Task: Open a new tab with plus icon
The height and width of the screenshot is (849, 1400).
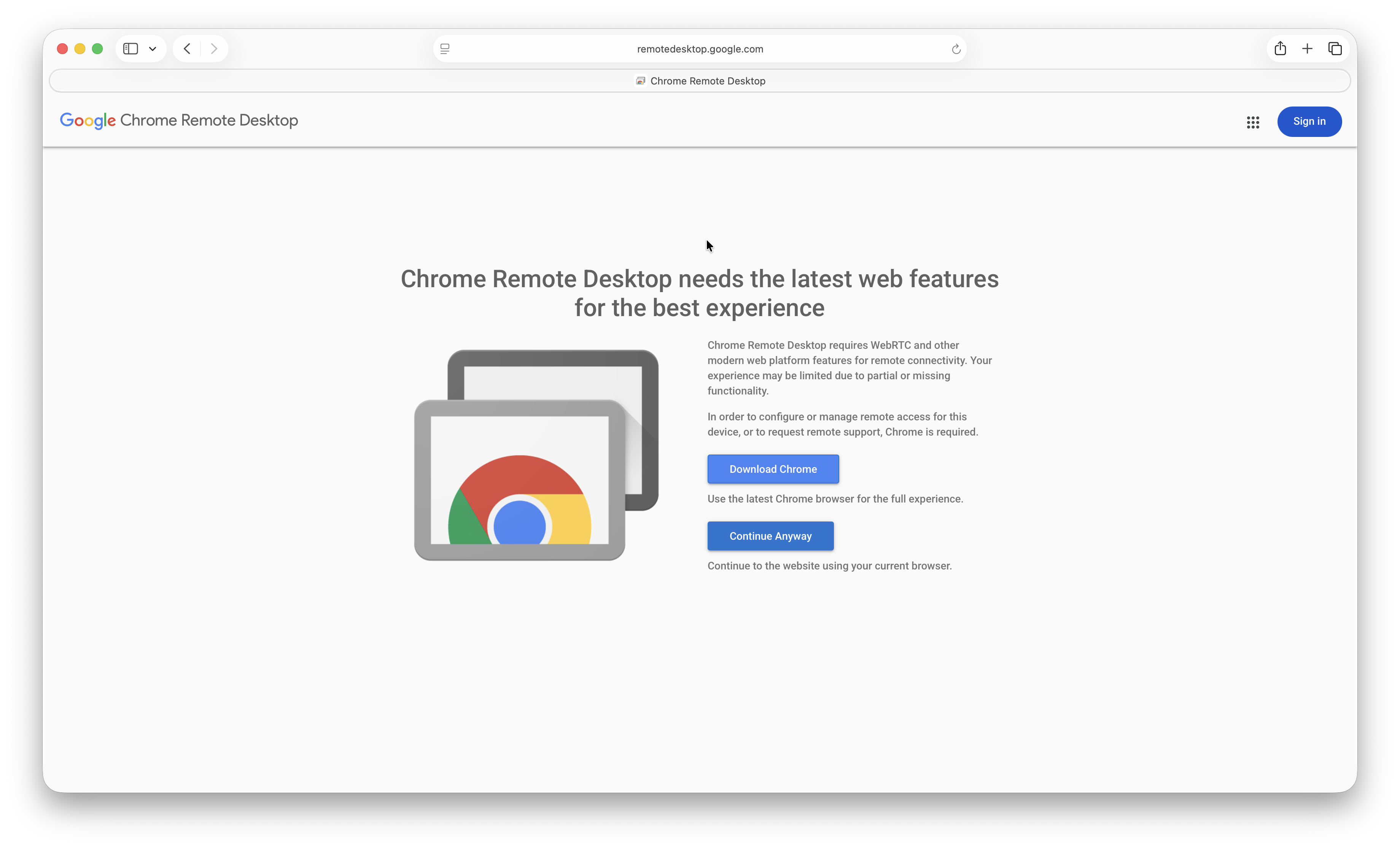Action: pos(1307,49)
